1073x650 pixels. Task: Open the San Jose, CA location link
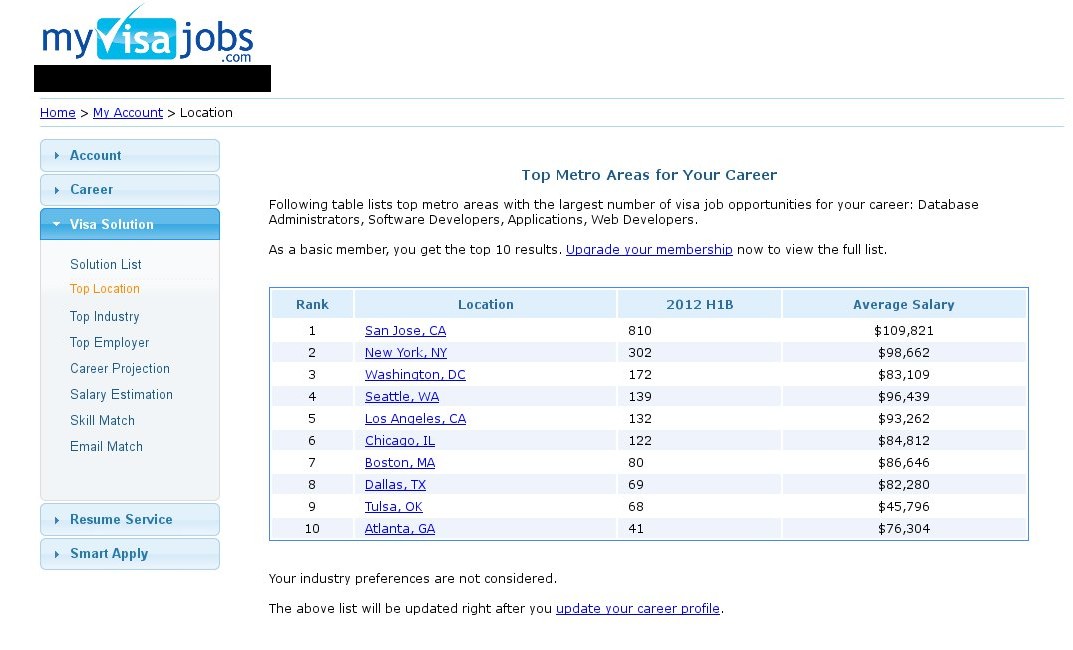pyautogui.click(x=405, y=331)
